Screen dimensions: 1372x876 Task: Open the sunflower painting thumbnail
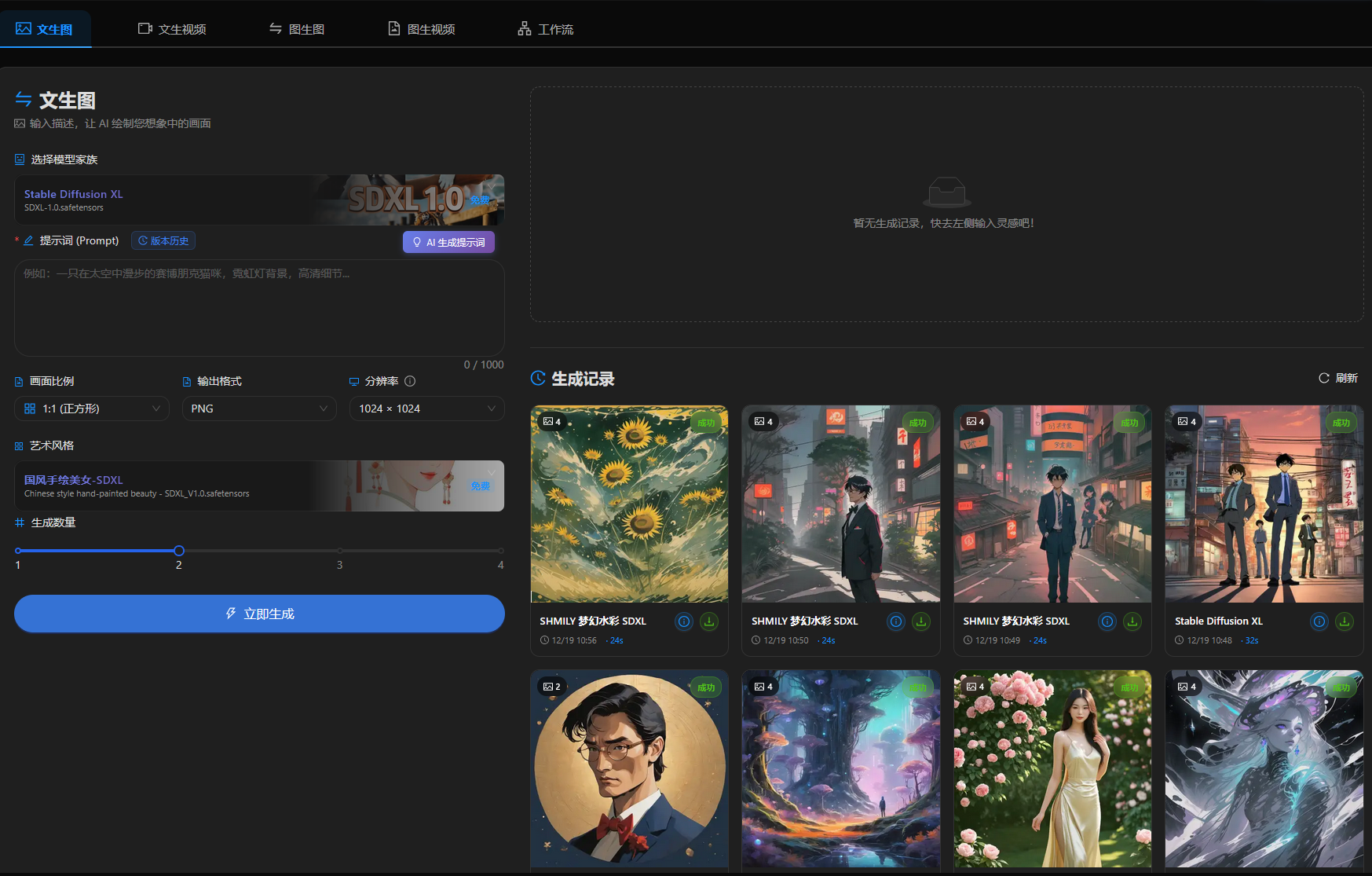pos(630,504)
